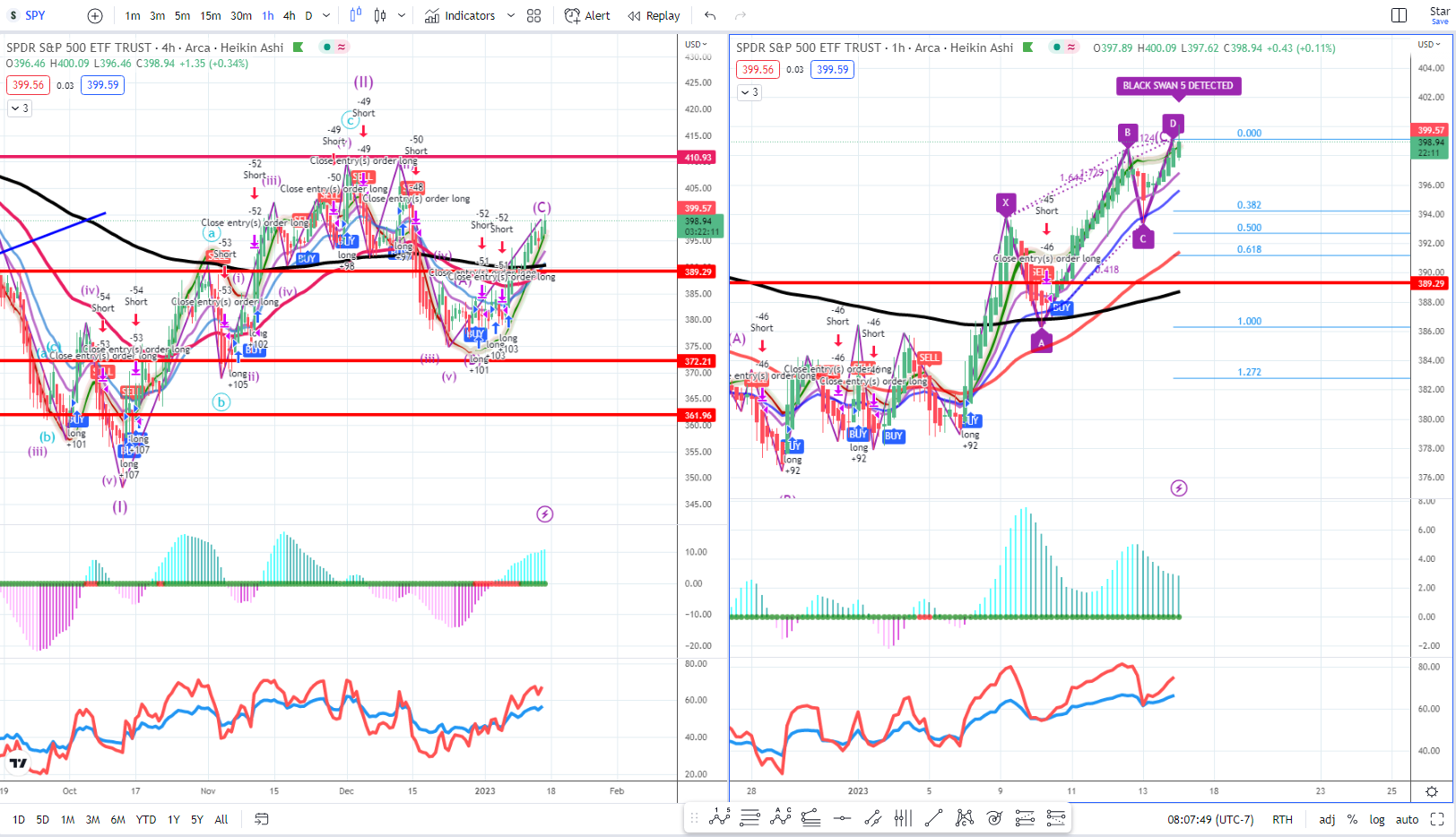Click the green flag icon on the 4h chart
Screen dimensions: 1456x837
tap(299, 47)
